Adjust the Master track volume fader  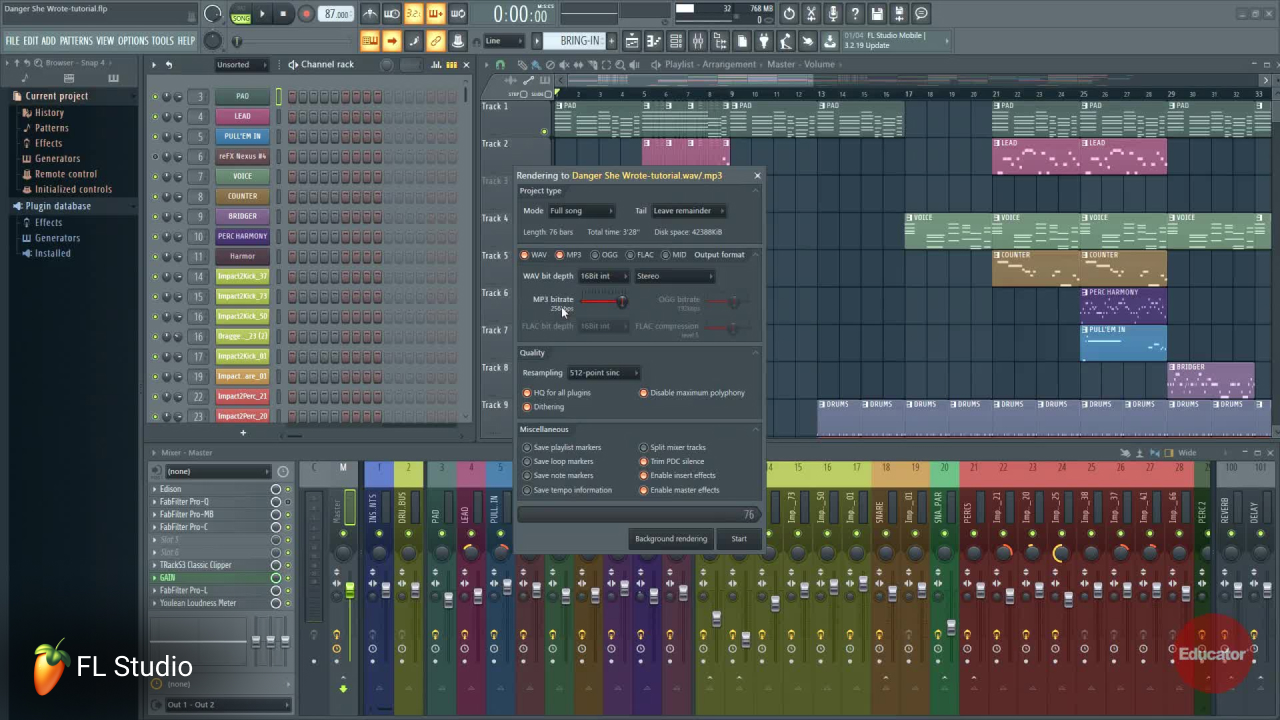pyautogui.click(x=349, y=590)
